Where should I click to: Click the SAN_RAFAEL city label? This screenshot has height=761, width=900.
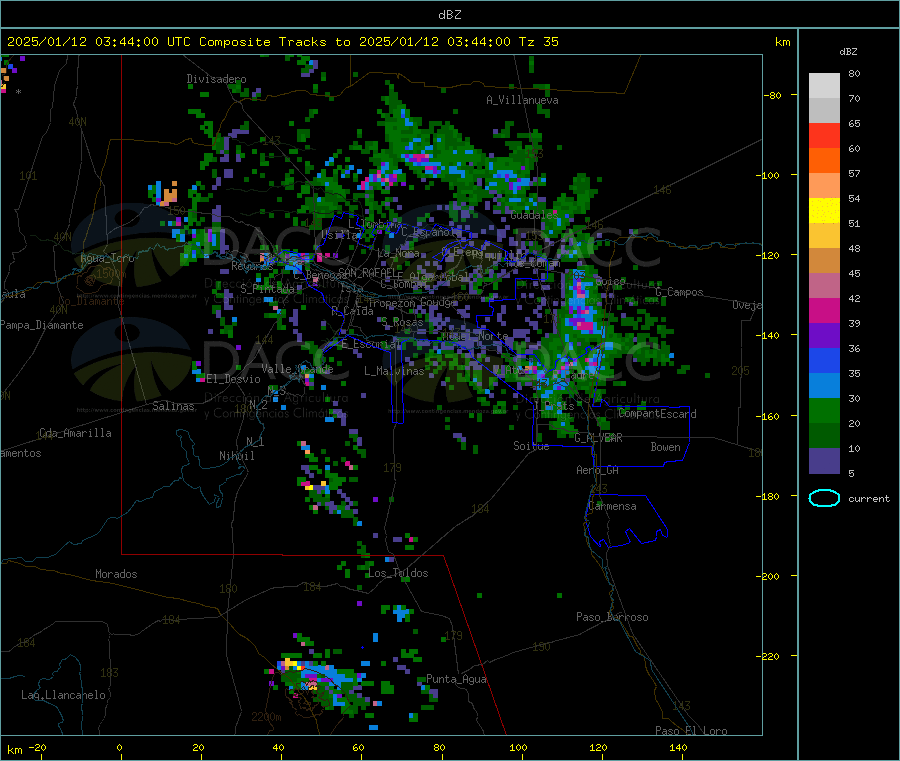(370, 272)
